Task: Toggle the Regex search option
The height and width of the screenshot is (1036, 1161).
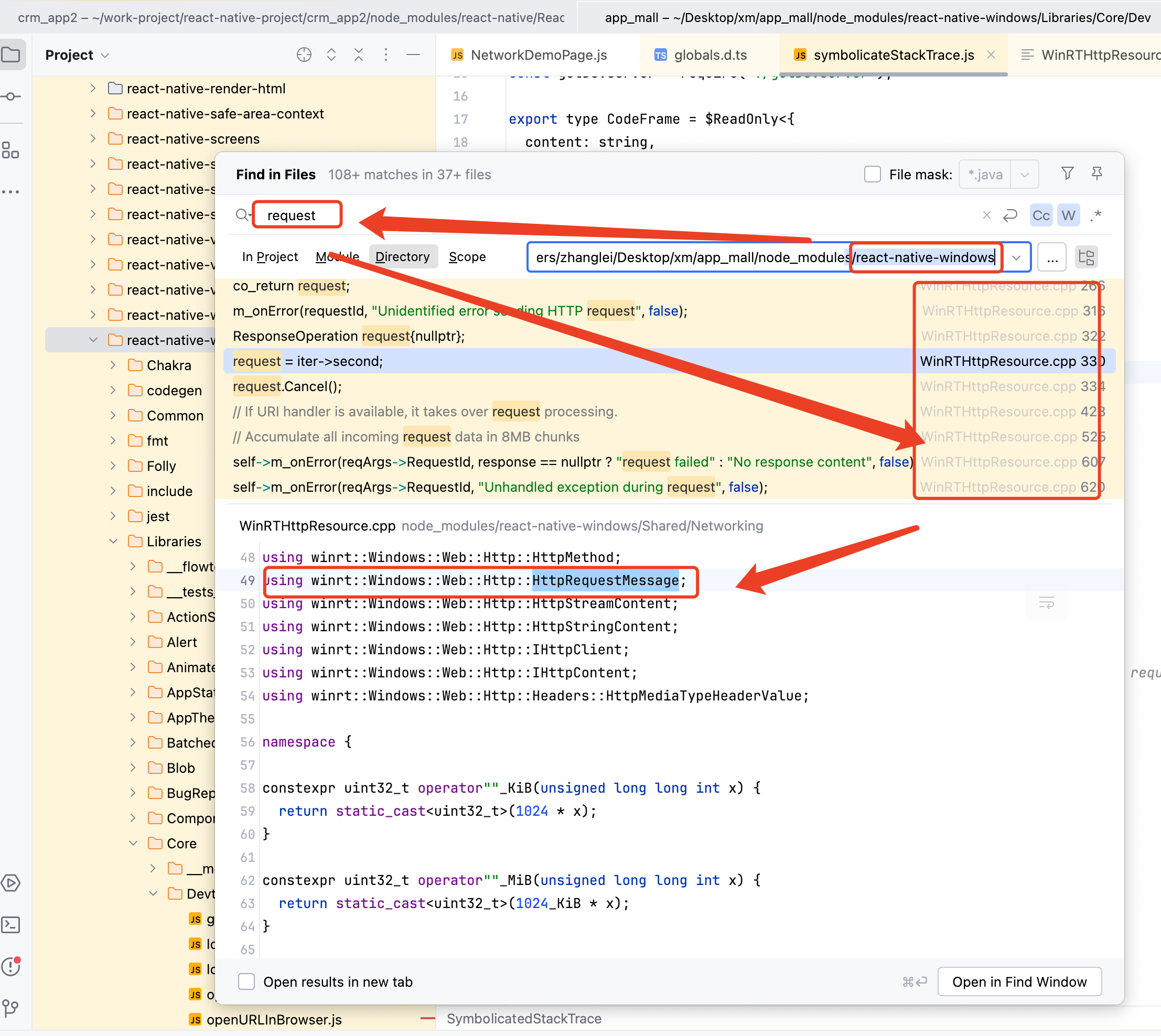Action: coord(1096,215)
